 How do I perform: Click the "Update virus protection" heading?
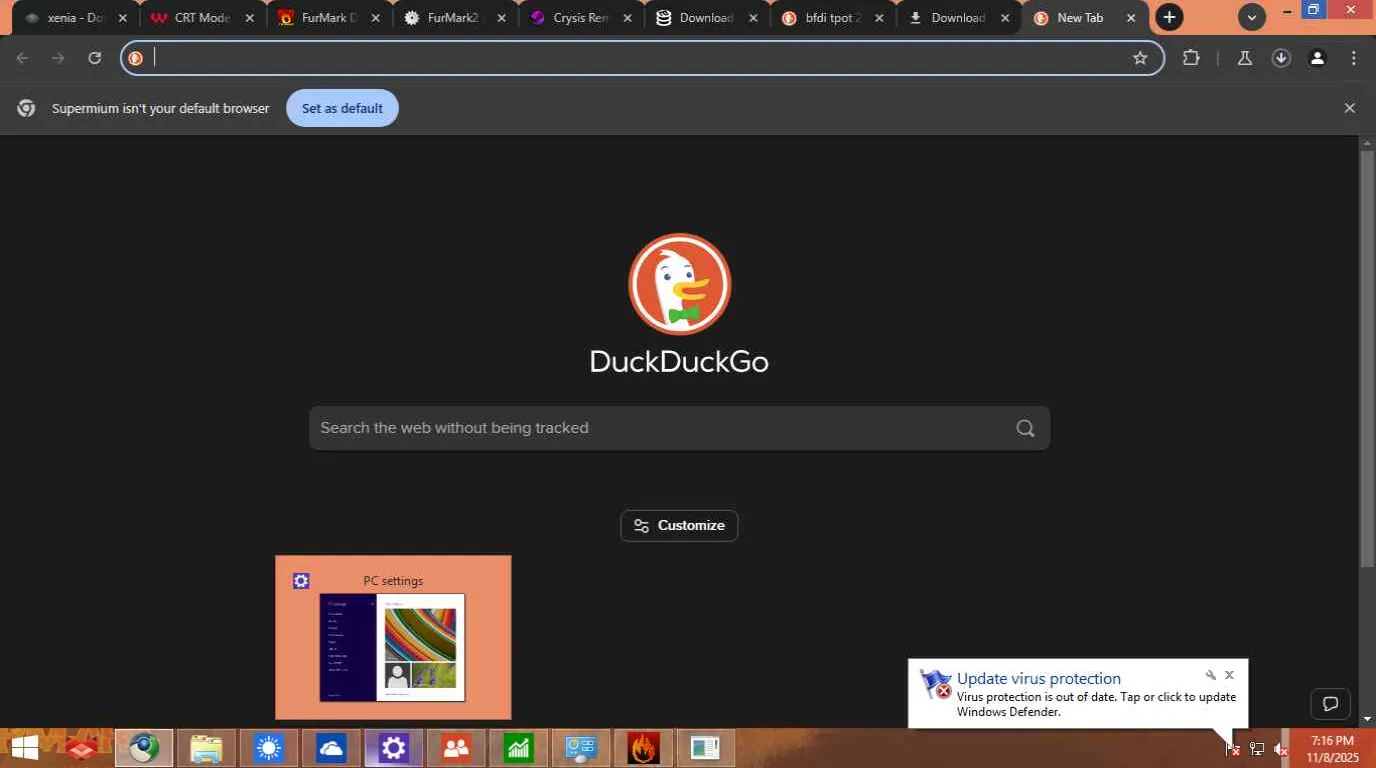click(1039, 678)
